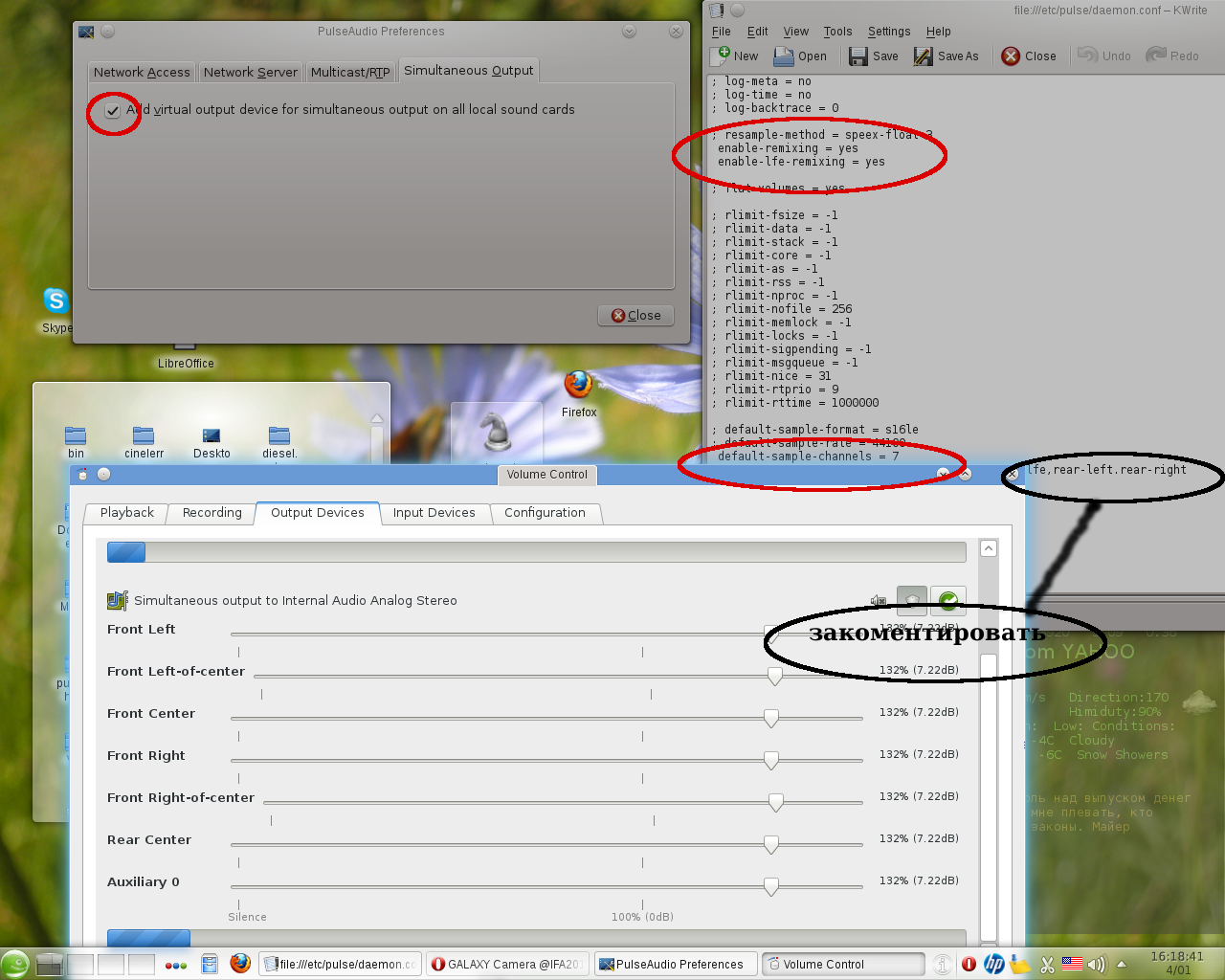
Task: Toggle lock channels together button
Action: (912, 600)
